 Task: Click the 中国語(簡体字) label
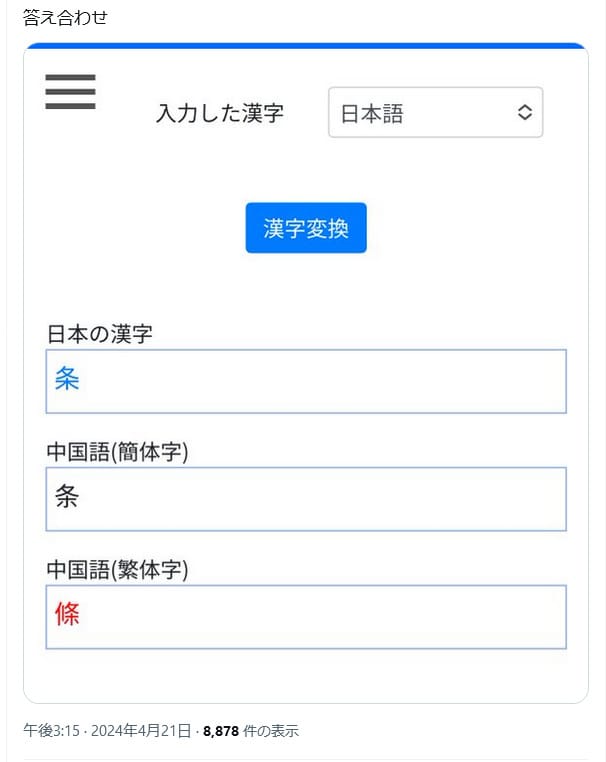tap(118, 452)
